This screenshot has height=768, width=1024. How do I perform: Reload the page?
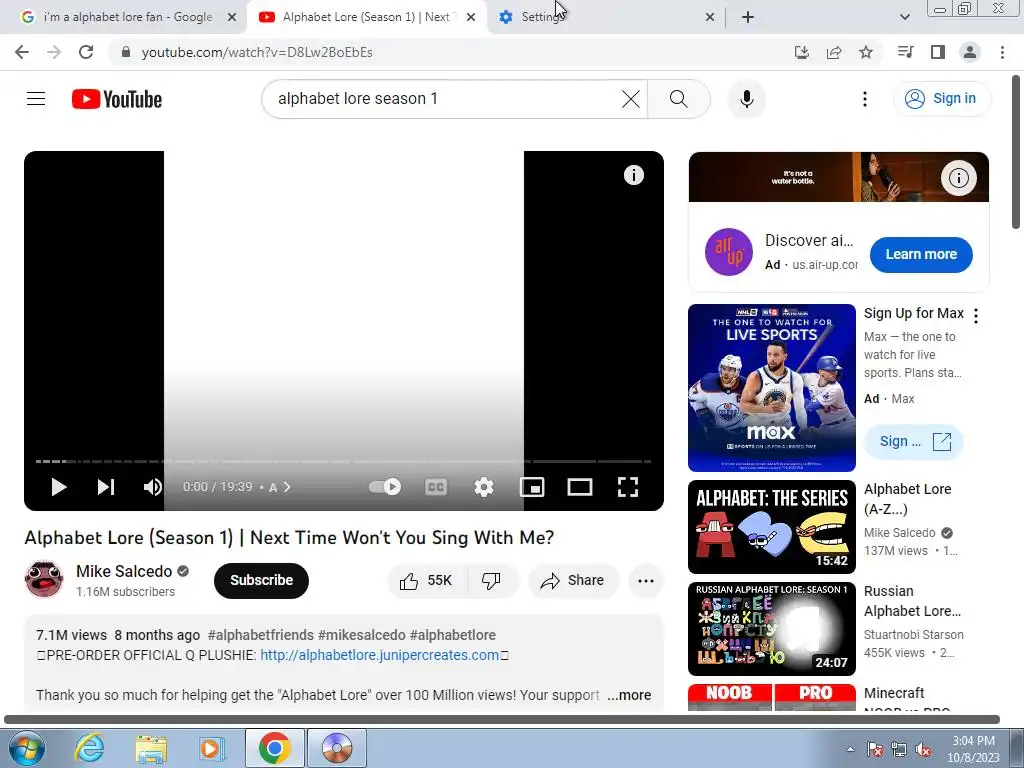coord(86,52)
